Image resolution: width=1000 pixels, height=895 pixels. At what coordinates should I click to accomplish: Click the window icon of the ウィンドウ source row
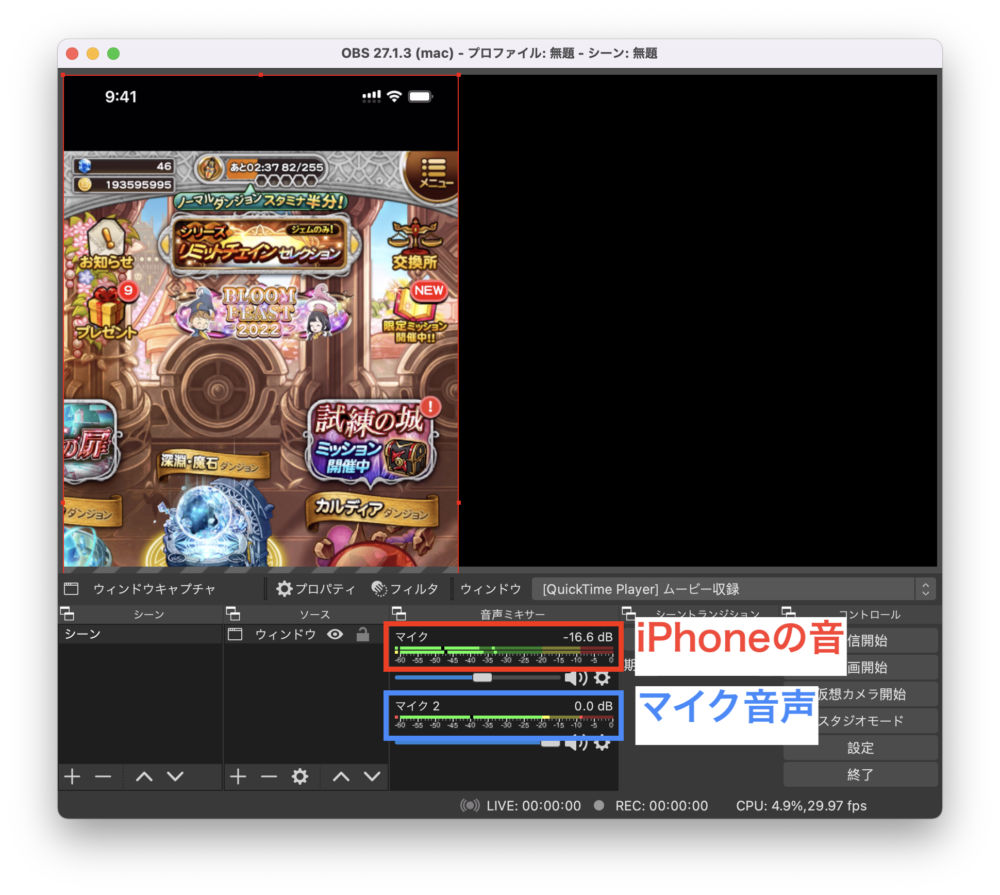click(235, 634)
